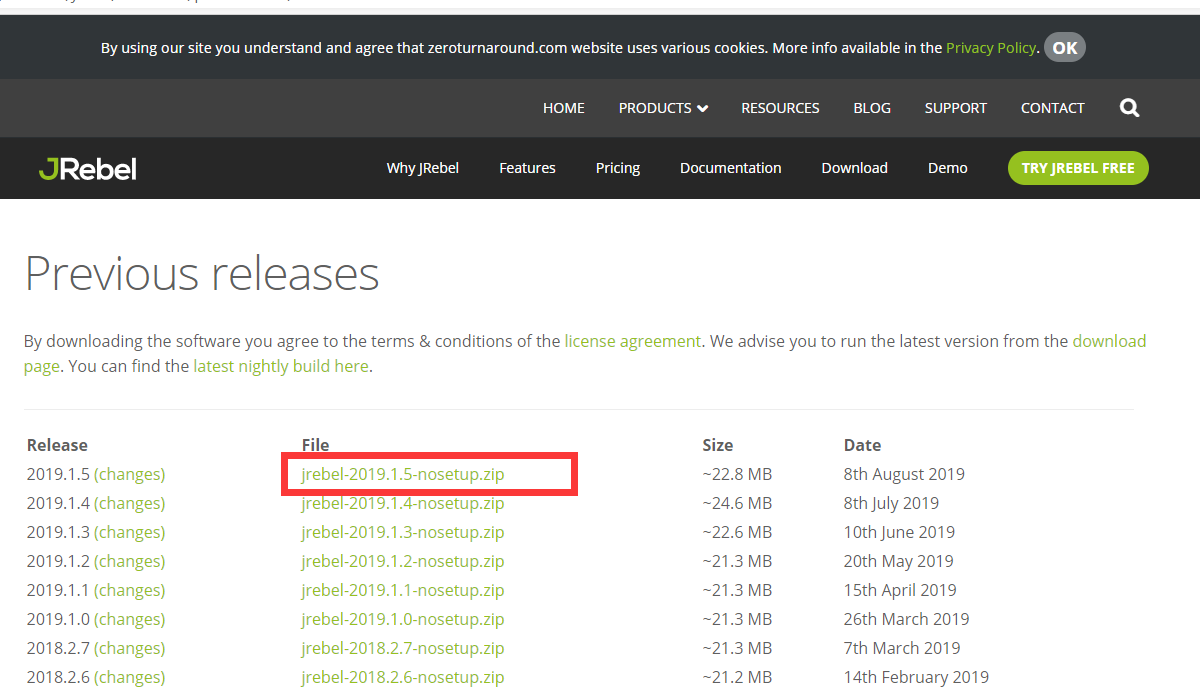The width and height of the screenshot is (1200, 693).
Task: View changes for release 2018.2.6
Action: tap(130, 677)
